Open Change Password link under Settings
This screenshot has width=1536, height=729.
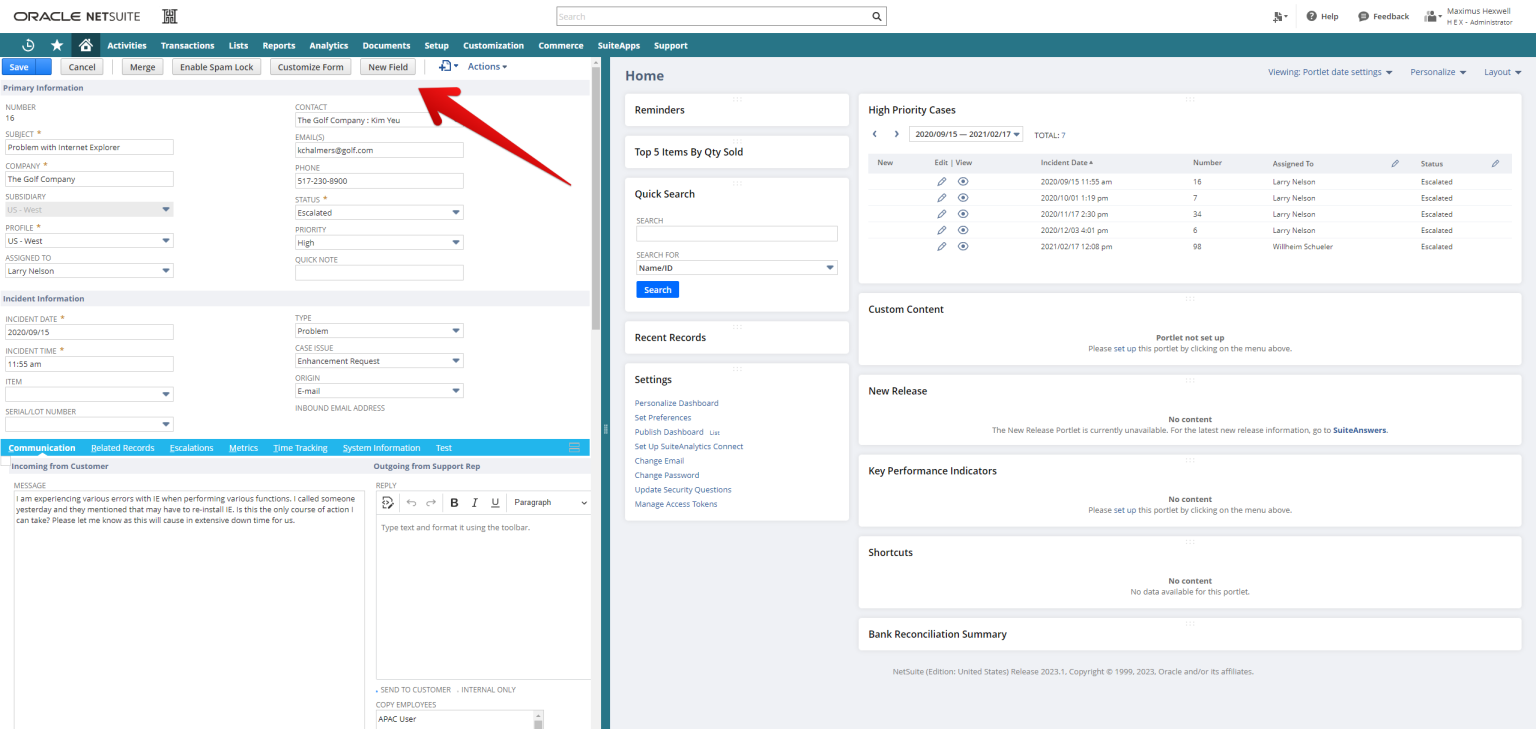click(x=667, y=475)
